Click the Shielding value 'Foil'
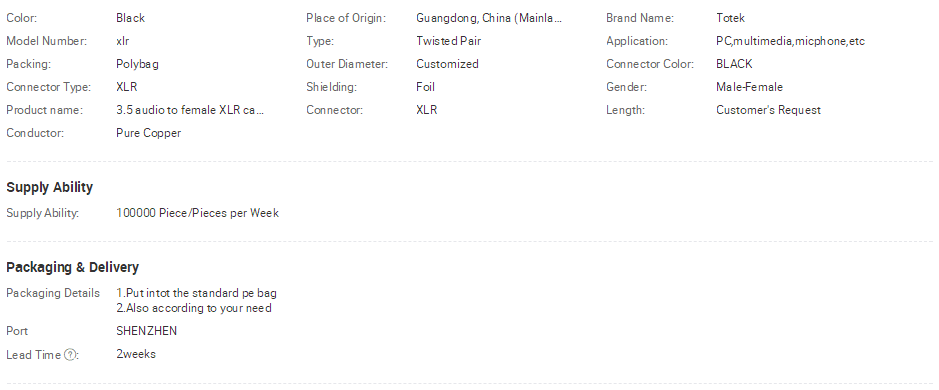 tap(425, 87)
